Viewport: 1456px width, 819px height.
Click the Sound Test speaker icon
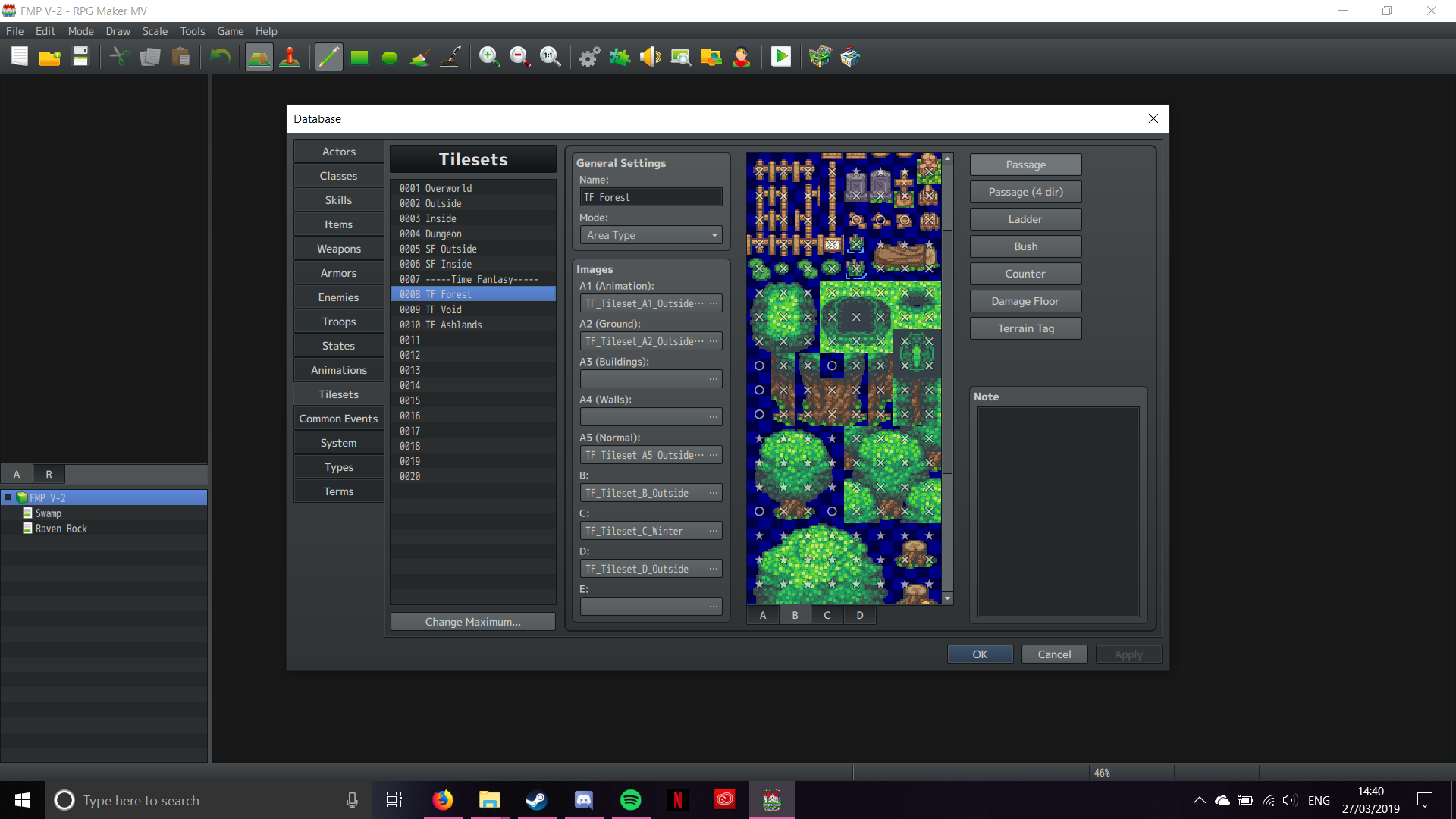pyautogui.click(x=650, y=57)
